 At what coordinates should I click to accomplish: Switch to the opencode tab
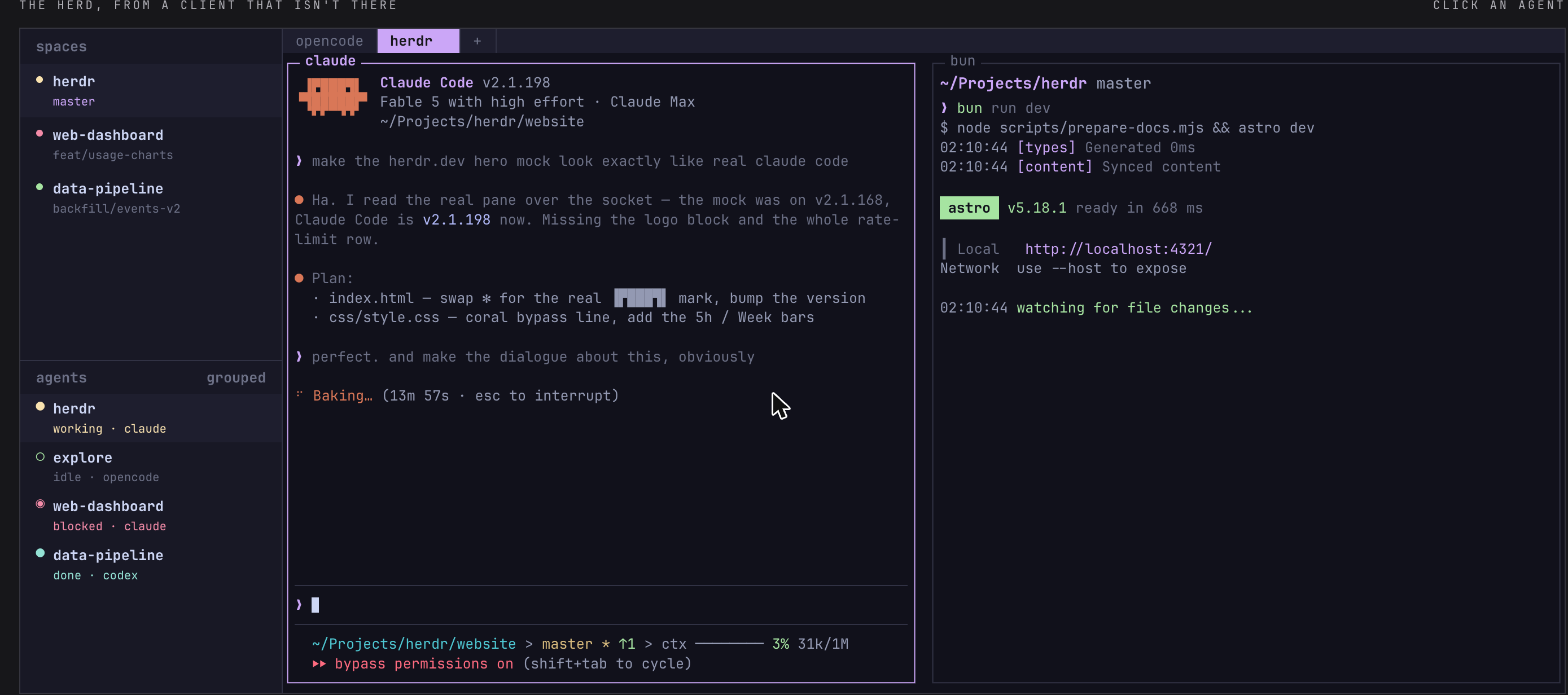point(330,41)
